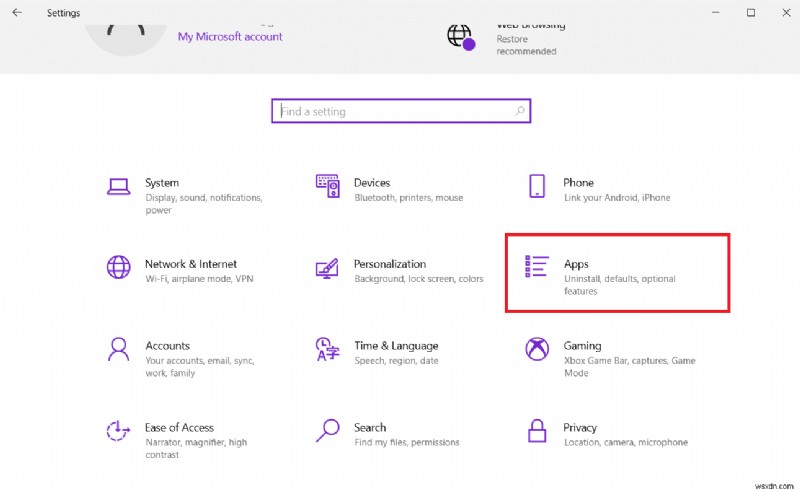Screen dimensions: 800x492
Task: Open Time & Language icon
Action: [327, 349]
